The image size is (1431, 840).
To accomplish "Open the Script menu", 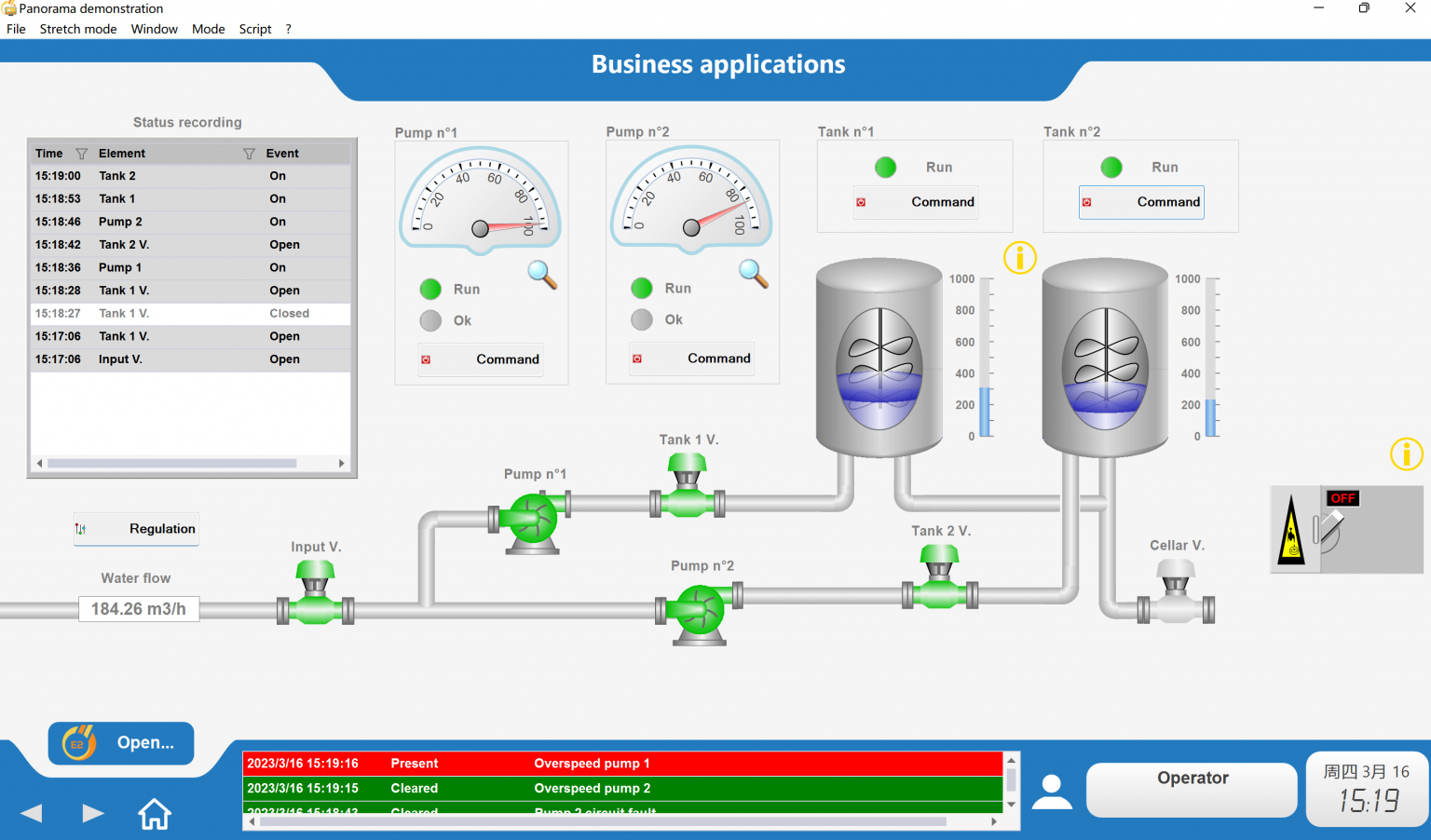I will pyautogui.click(x=254, y=29).
